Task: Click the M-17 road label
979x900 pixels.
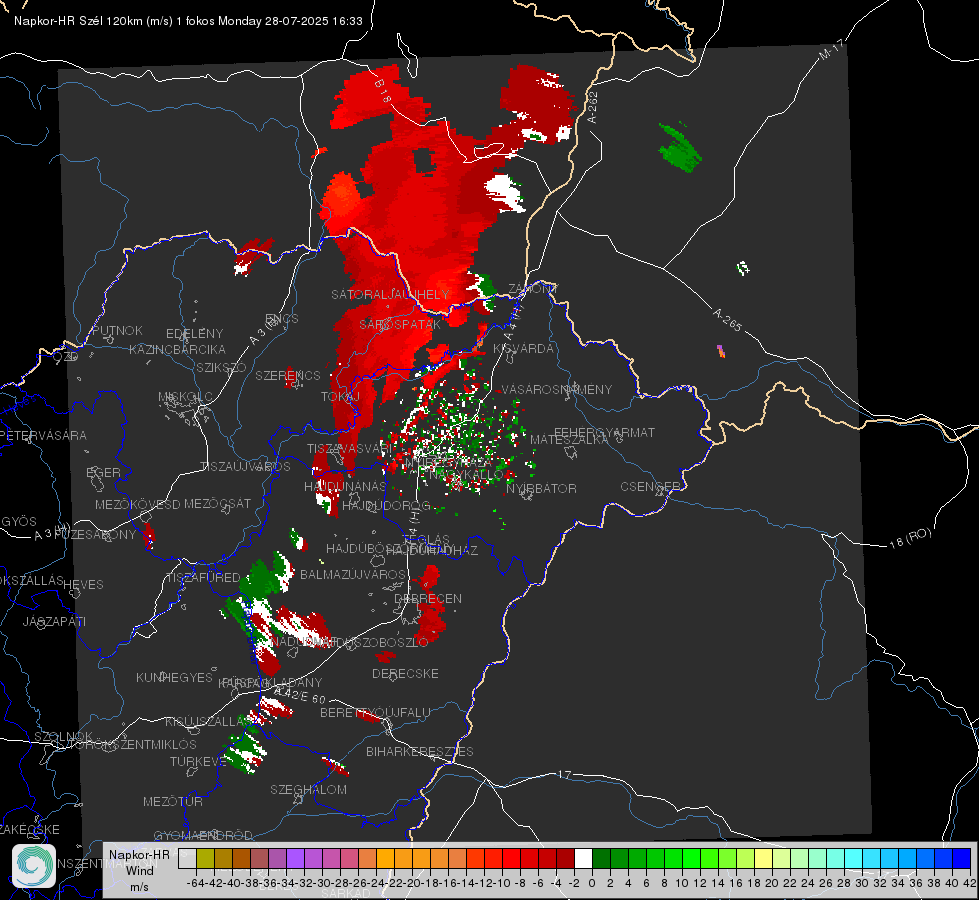Action: point(831,49)
